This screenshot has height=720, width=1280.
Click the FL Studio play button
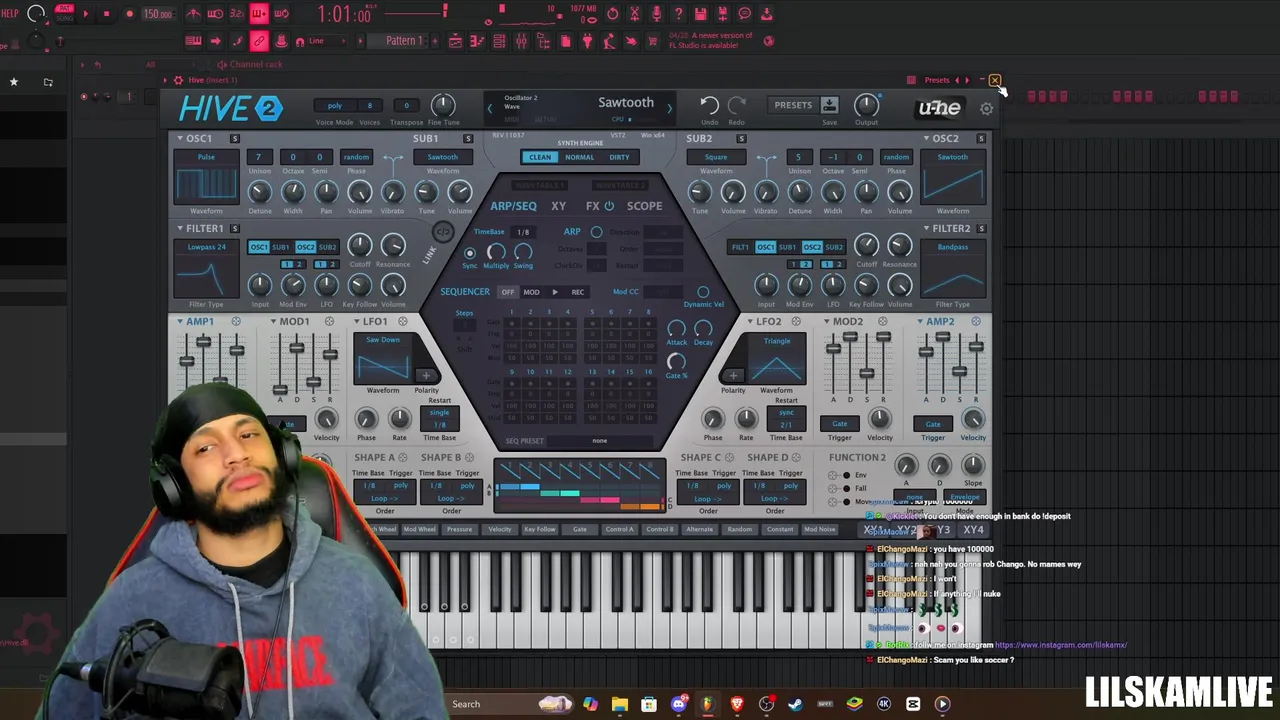pyautogui.click(x=85, y=14)
